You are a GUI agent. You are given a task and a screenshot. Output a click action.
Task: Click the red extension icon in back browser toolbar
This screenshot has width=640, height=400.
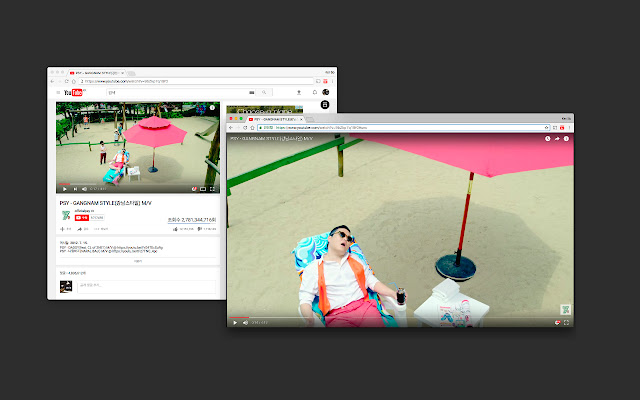(325, 81)
